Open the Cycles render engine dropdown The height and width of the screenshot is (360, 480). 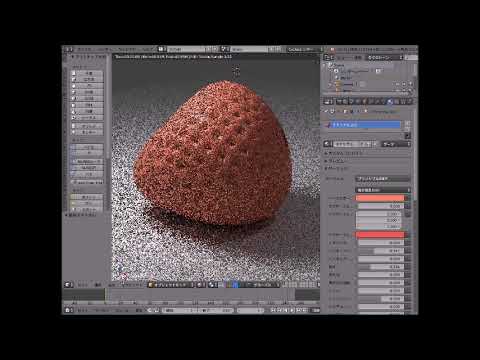pos(304,49)
